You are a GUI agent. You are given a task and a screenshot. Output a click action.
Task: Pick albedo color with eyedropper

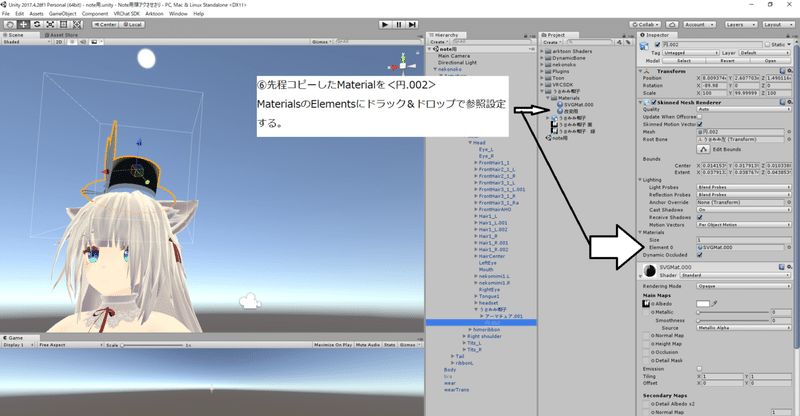(x=715, y=304)
